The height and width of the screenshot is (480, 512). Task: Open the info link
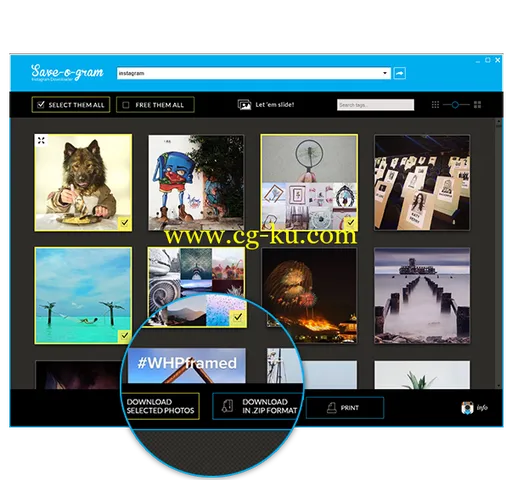click(482, 408)
